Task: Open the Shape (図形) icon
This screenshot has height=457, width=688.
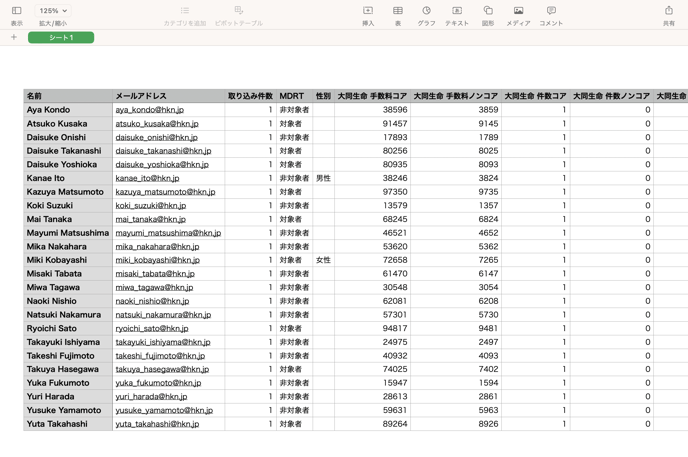Action: pyautogui.click(x=488, y=11)
